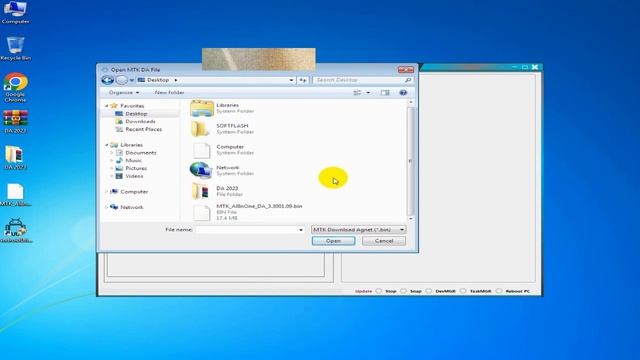The height and width of the screenshot is (360, 640).
Task: Collapse the Favorites tree group
Action: pos(107,106)
